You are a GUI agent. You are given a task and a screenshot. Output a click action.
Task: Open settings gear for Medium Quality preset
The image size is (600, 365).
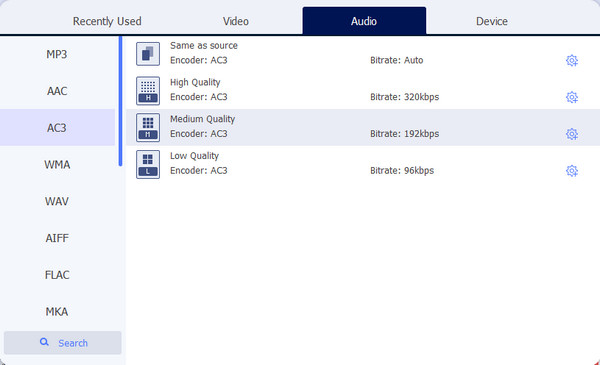click(572, 134)
